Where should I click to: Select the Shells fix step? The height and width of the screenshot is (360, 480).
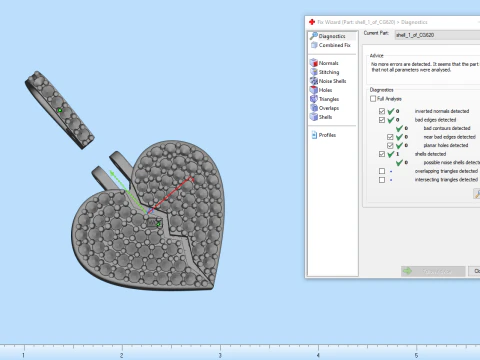(321, 117)
